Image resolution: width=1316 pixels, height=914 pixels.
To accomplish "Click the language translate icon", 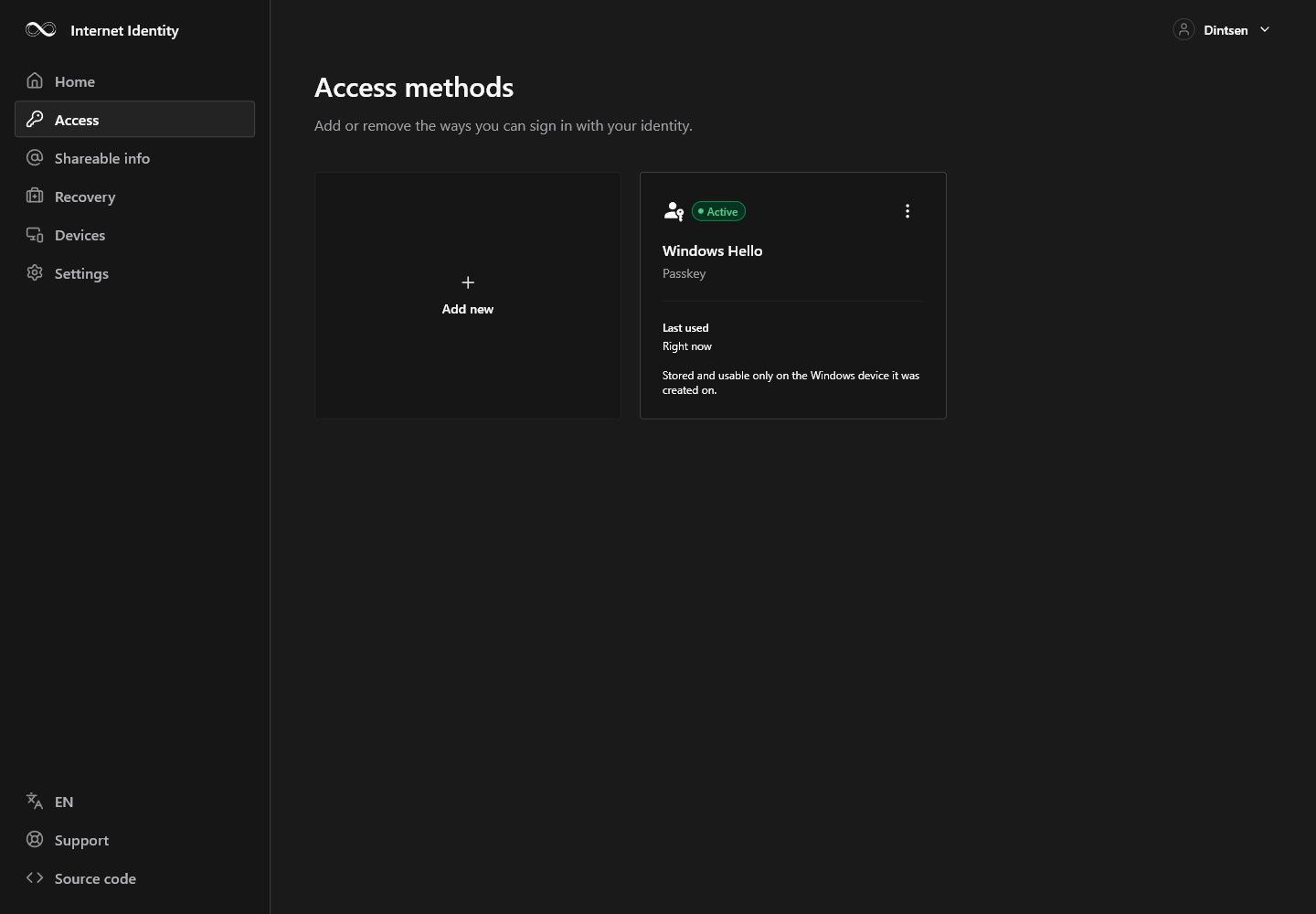I will click(35, 801).
